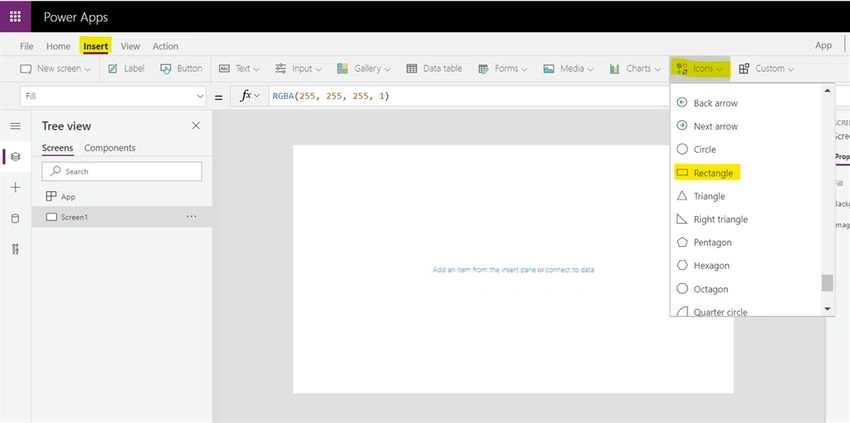The width and height of the screenshot is (850, 423).
Task: Click the plus Insert icon in left rail
Action: [x=16, y=188]
